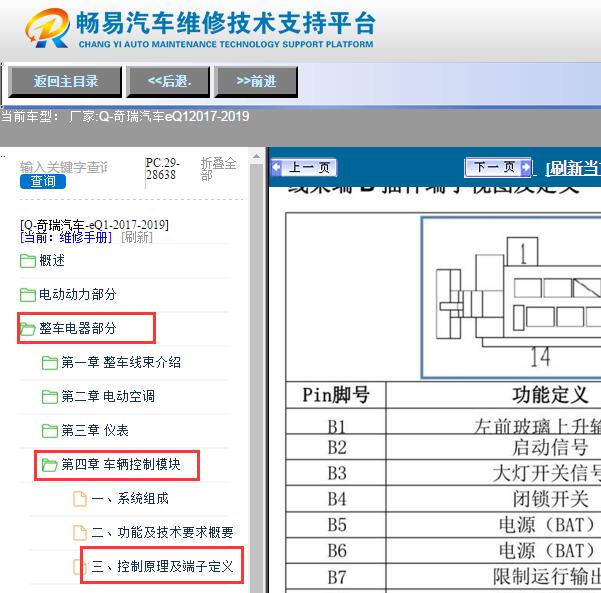Collapse all via 折叠全部 link
This screenshot has height=593, width=601.
click(218, 169)
